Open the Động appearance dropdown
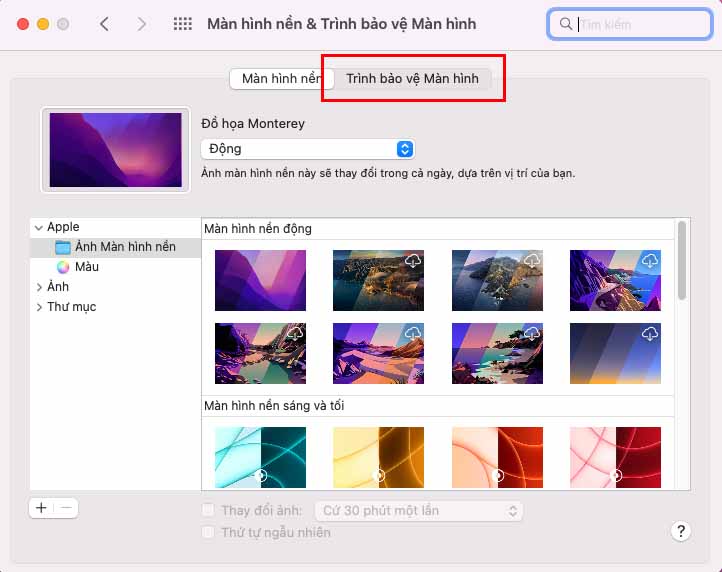Image resolution: width=722 pixels, height=572 pixels. [x=308, y=149]
